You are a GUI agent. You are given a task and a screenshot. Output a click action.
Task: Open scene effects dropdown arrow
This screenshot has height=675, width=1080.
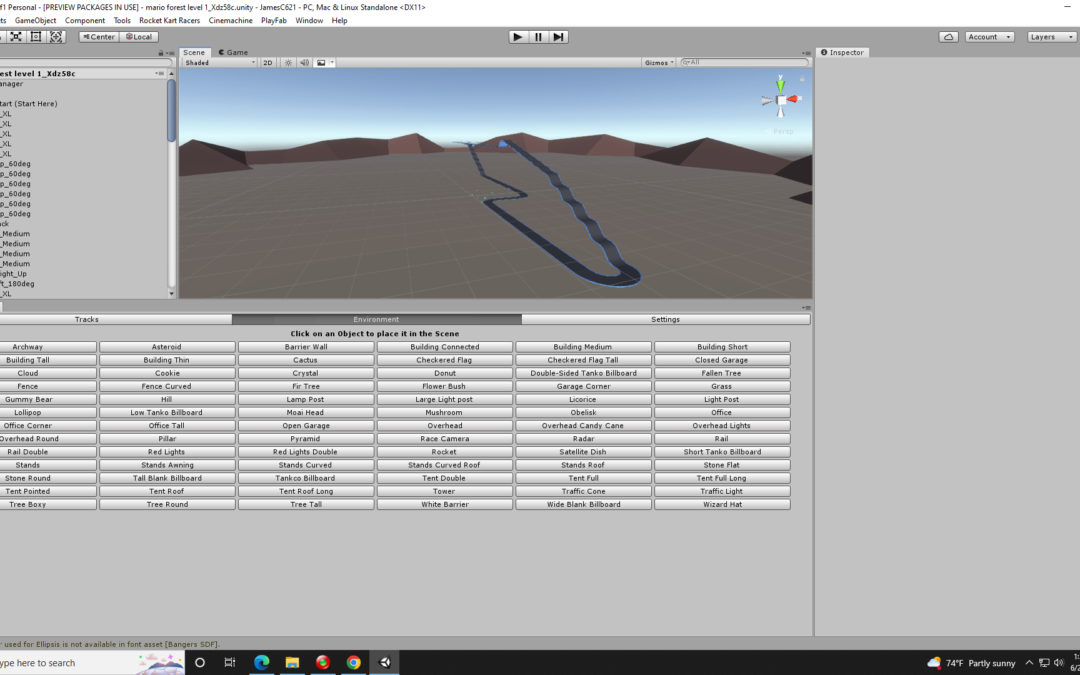point(332,63)
